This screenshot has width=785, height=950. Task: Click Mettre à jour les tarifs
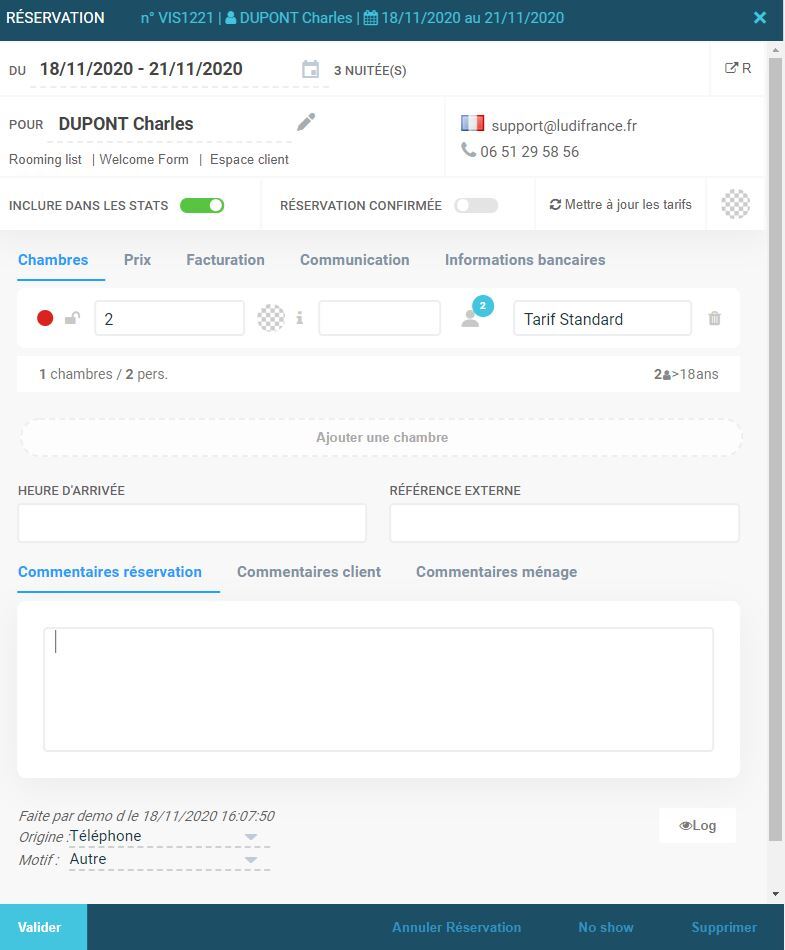pos(620,205)
